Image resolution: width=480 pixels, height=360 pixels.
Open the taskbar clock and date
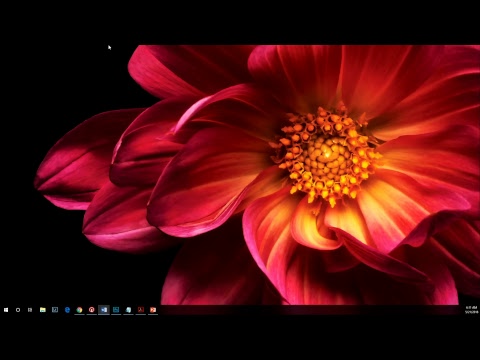click(x=472, y=310)
